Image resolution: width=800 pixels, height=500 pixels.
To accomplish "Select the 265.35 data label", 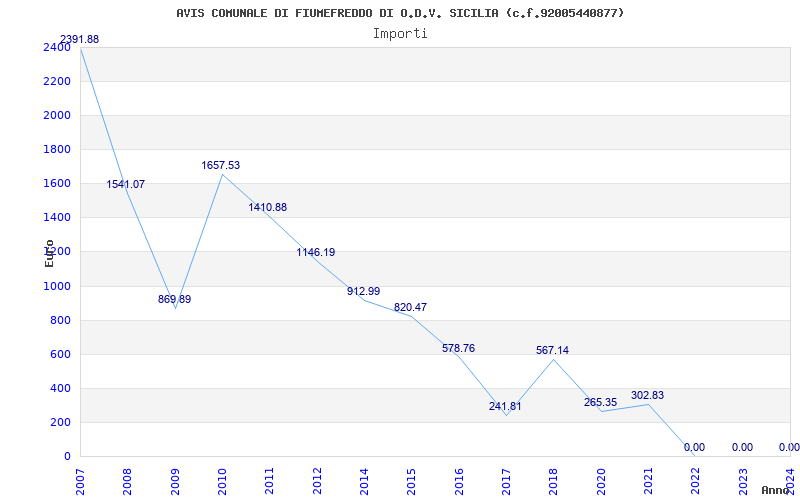I will (x=601, y=403).
